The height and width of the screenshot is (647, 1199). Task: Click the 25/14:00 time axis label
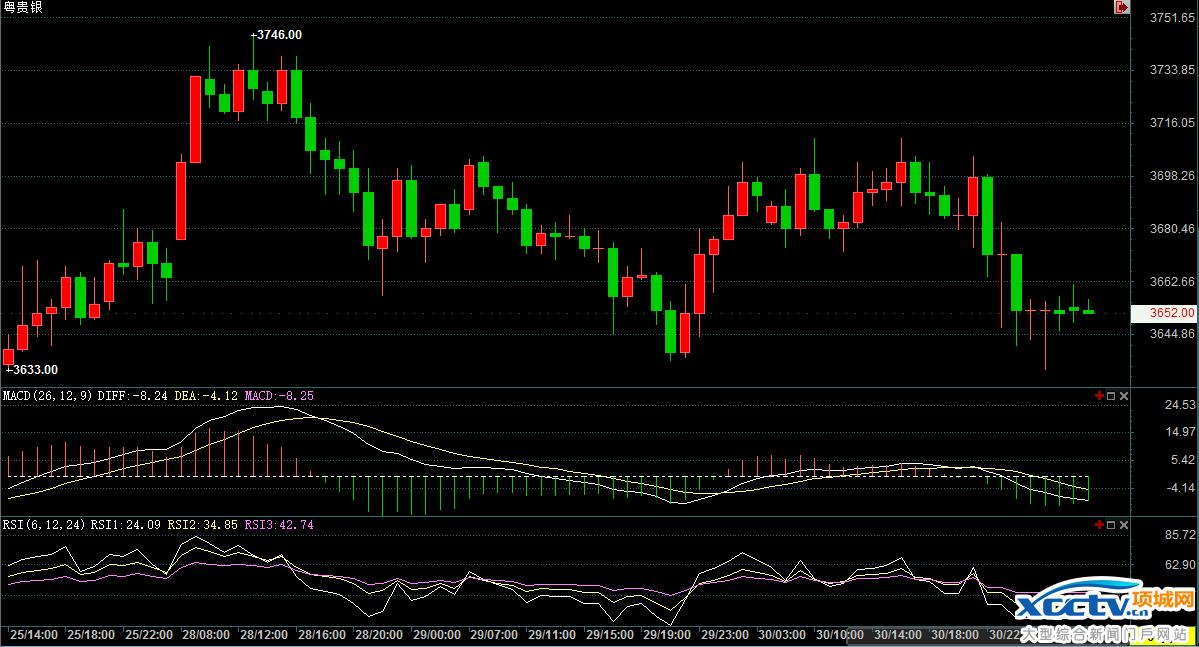click(x=32, y=634)
